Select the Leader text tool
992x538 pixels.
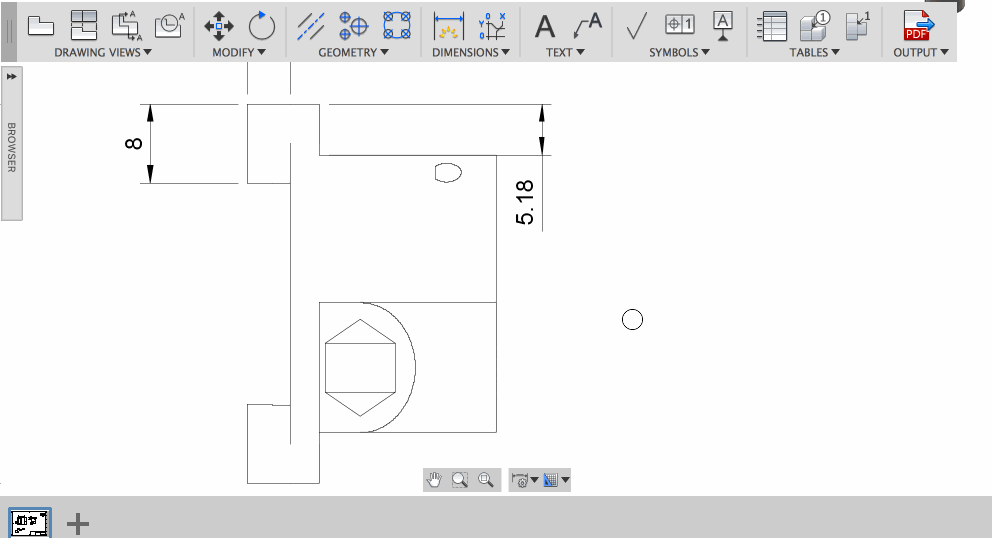[587, 26]
